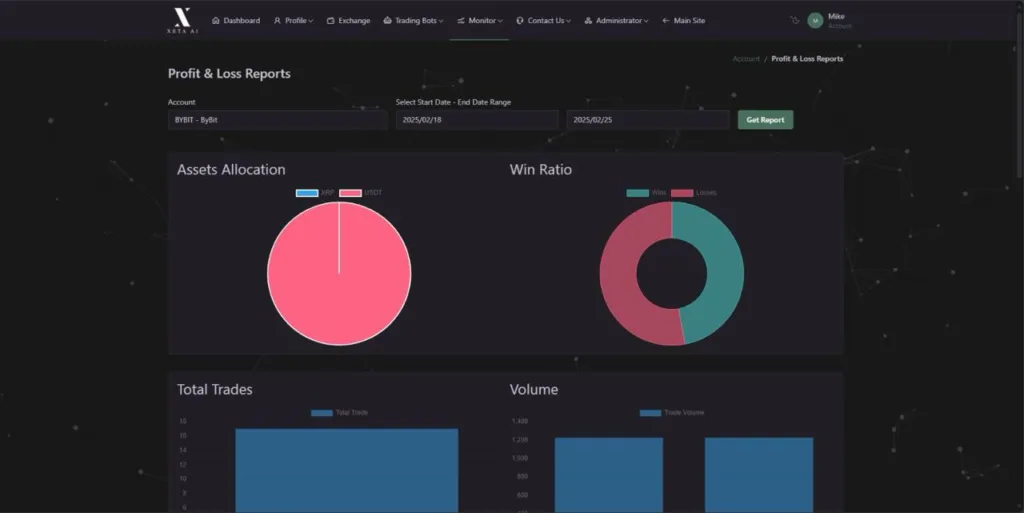The image size is (1024, 513).
Task: Click the start date field 2025/02/18
Action: [477, 120]
